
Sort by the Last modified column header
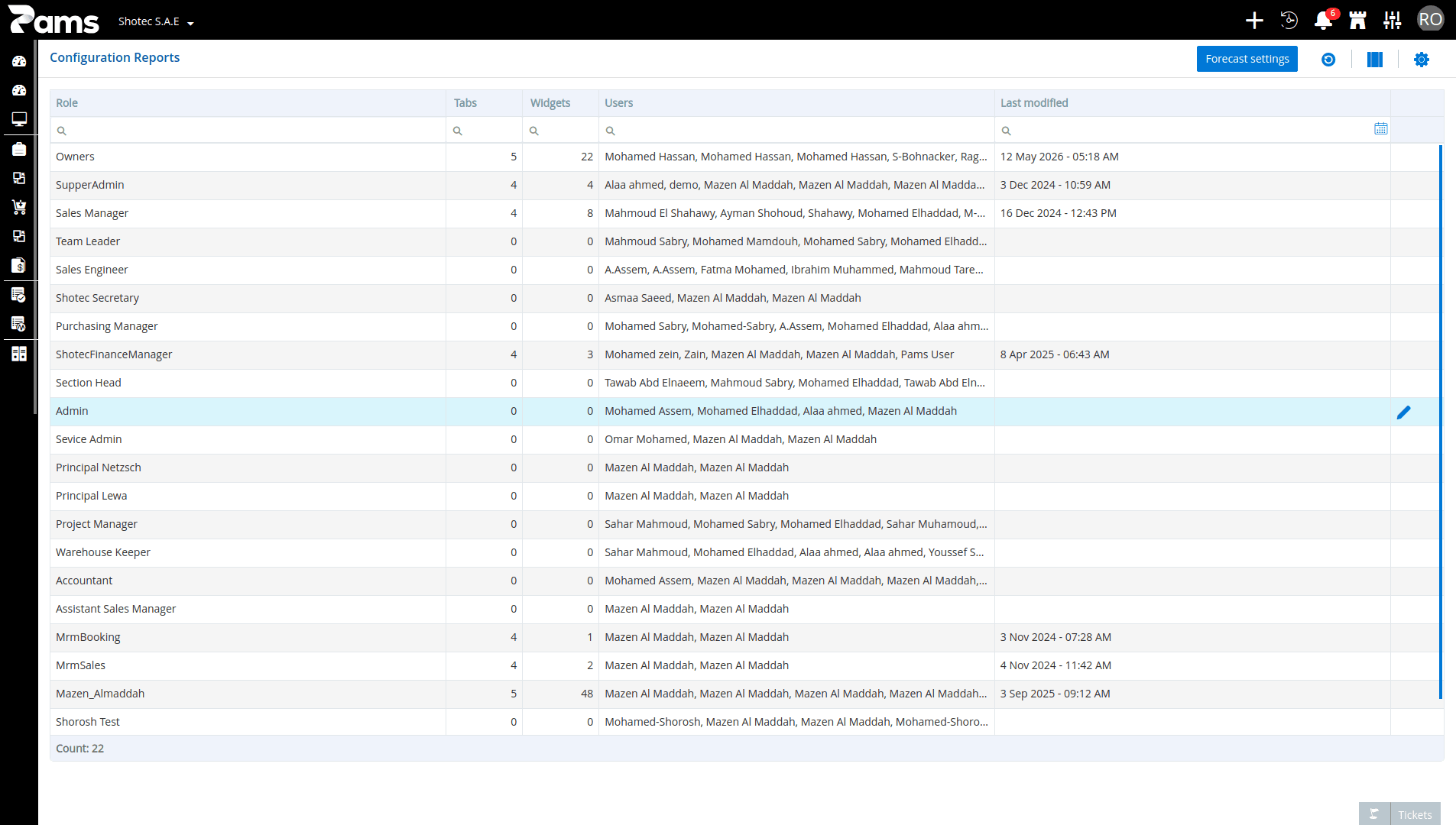click(x=1192, y=103)
